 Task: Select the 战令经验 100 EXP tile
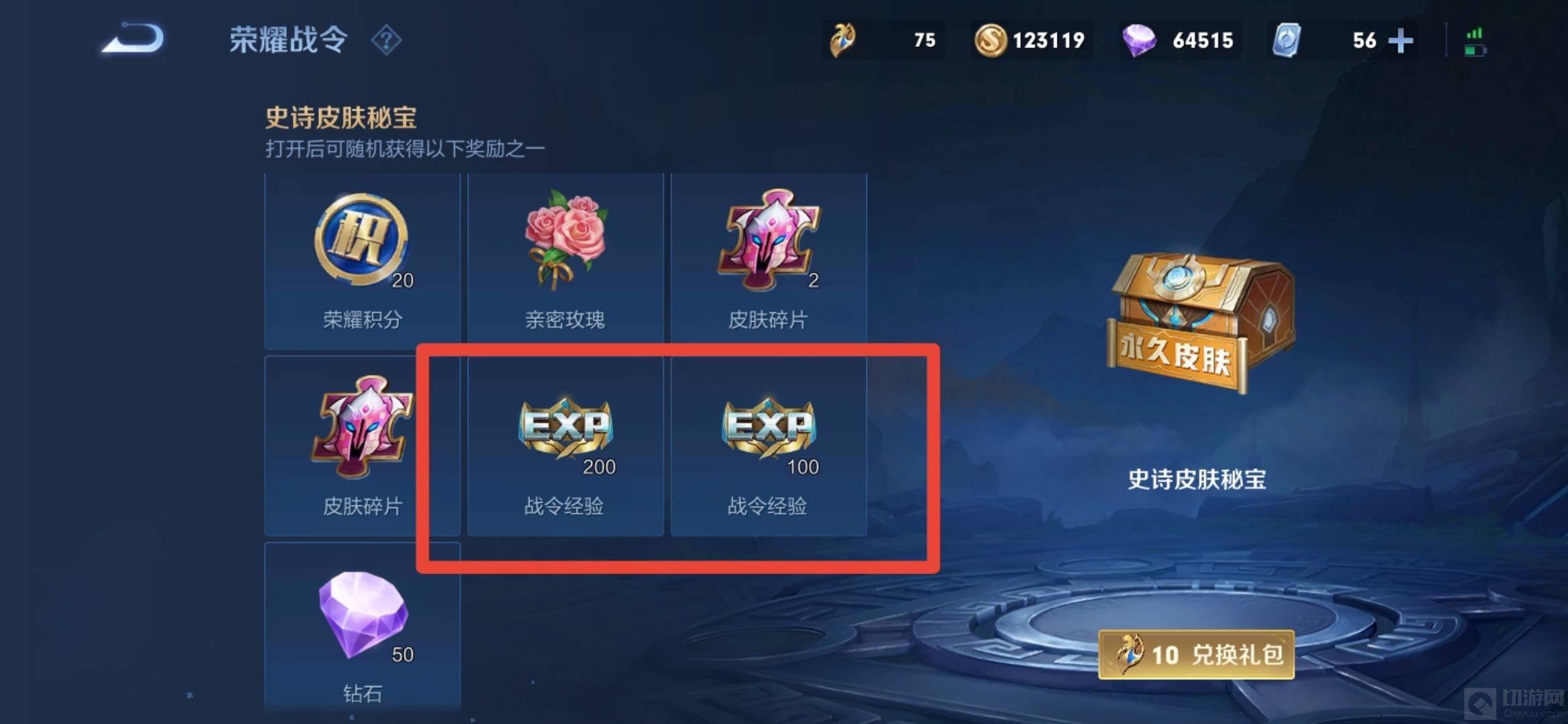pos(769,446)
